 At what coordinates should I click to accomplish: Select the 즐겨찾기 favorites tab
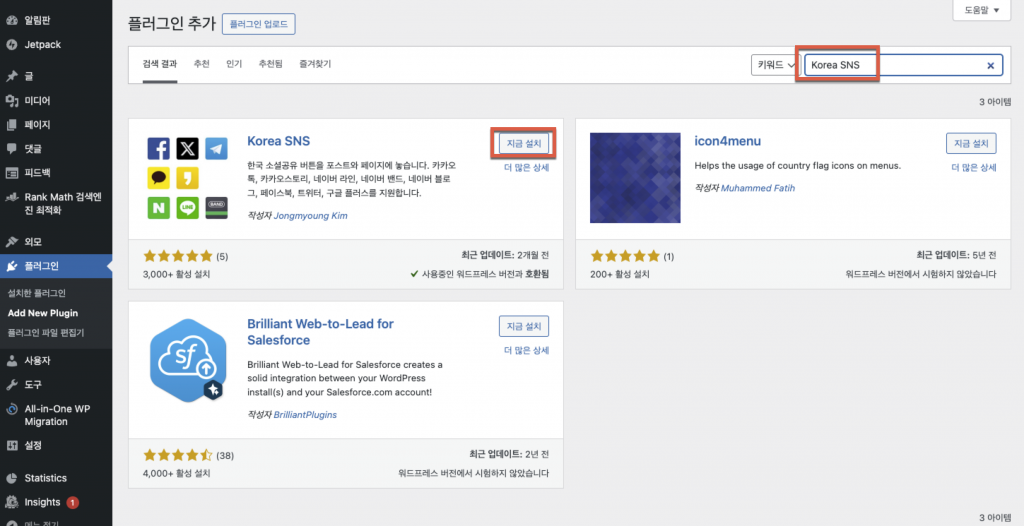pyautogui.click(x=315, y=64)
